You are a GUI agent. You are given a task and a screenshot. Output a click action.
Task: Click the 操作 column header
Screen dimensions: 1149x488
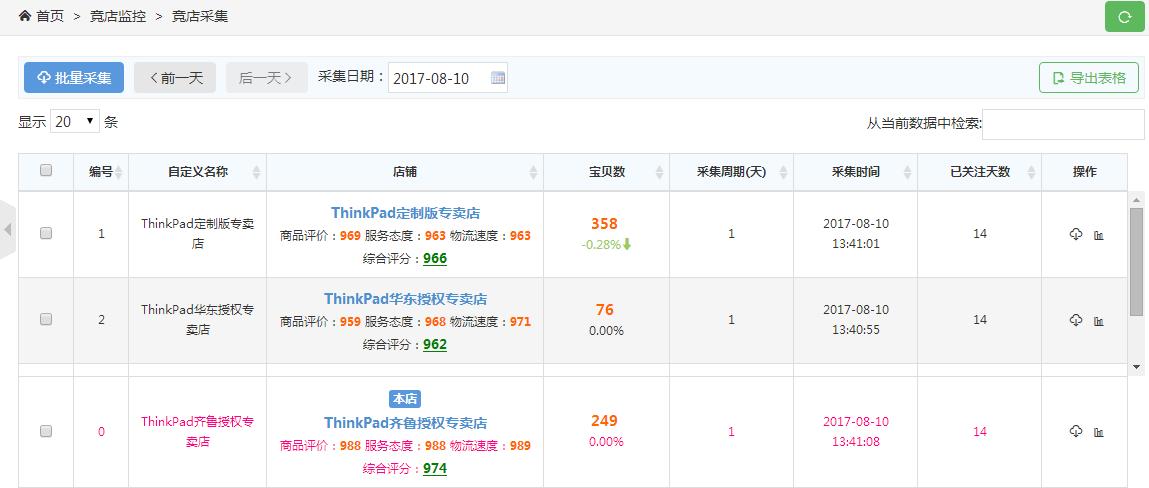tap(1084, 172)
